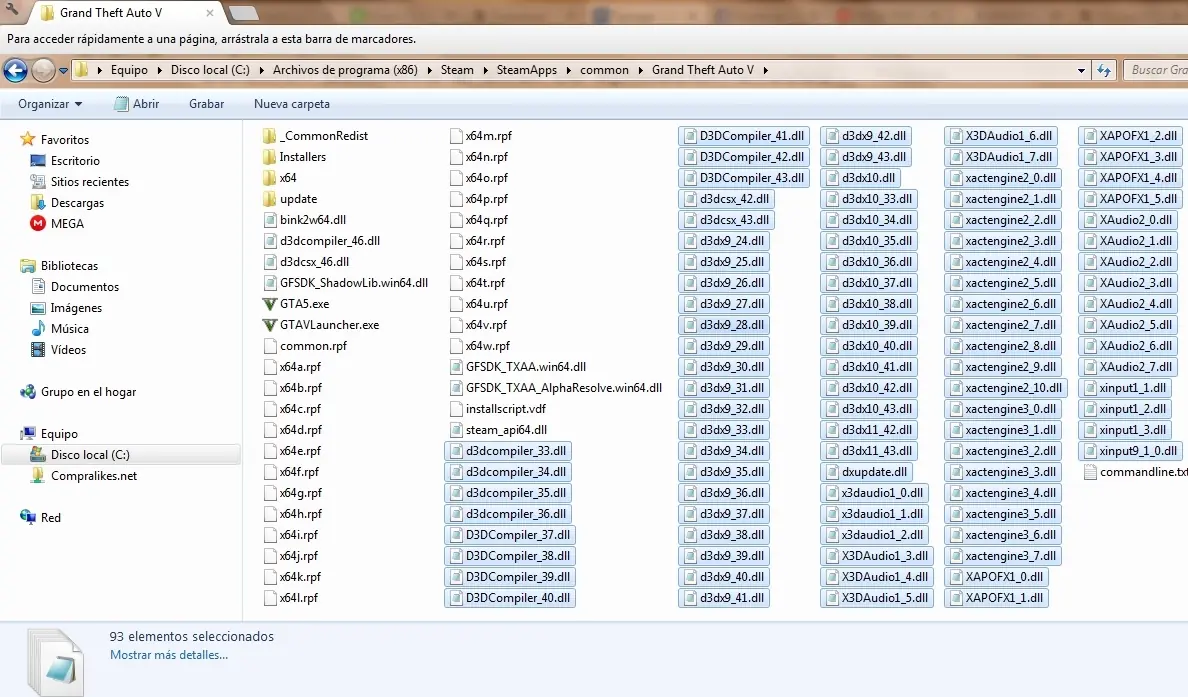This screenshot has width=1188, height=697.
Task: Select the commandline.txt file icon
Action: coord(1090,472)
